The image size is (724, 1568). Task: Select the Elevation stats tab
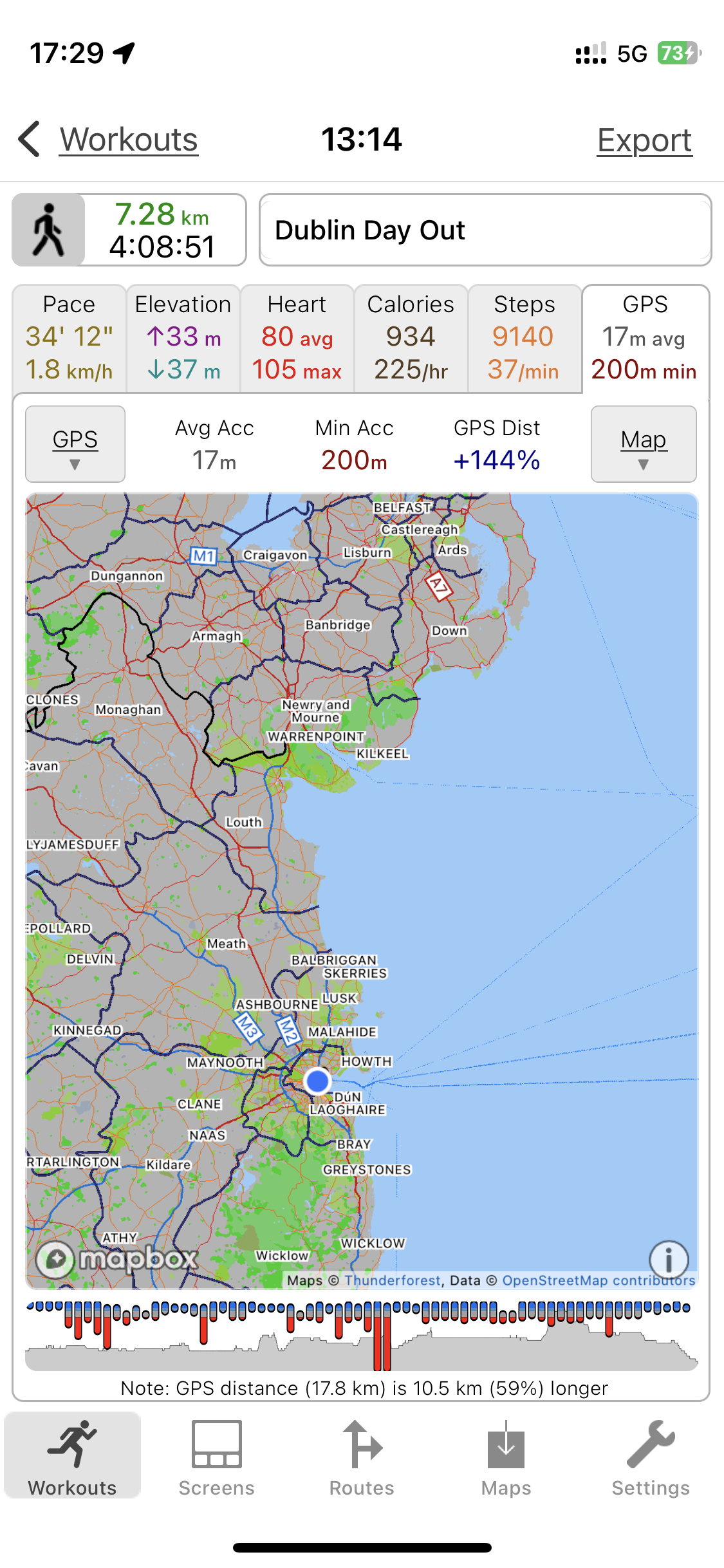click(183, 338)
